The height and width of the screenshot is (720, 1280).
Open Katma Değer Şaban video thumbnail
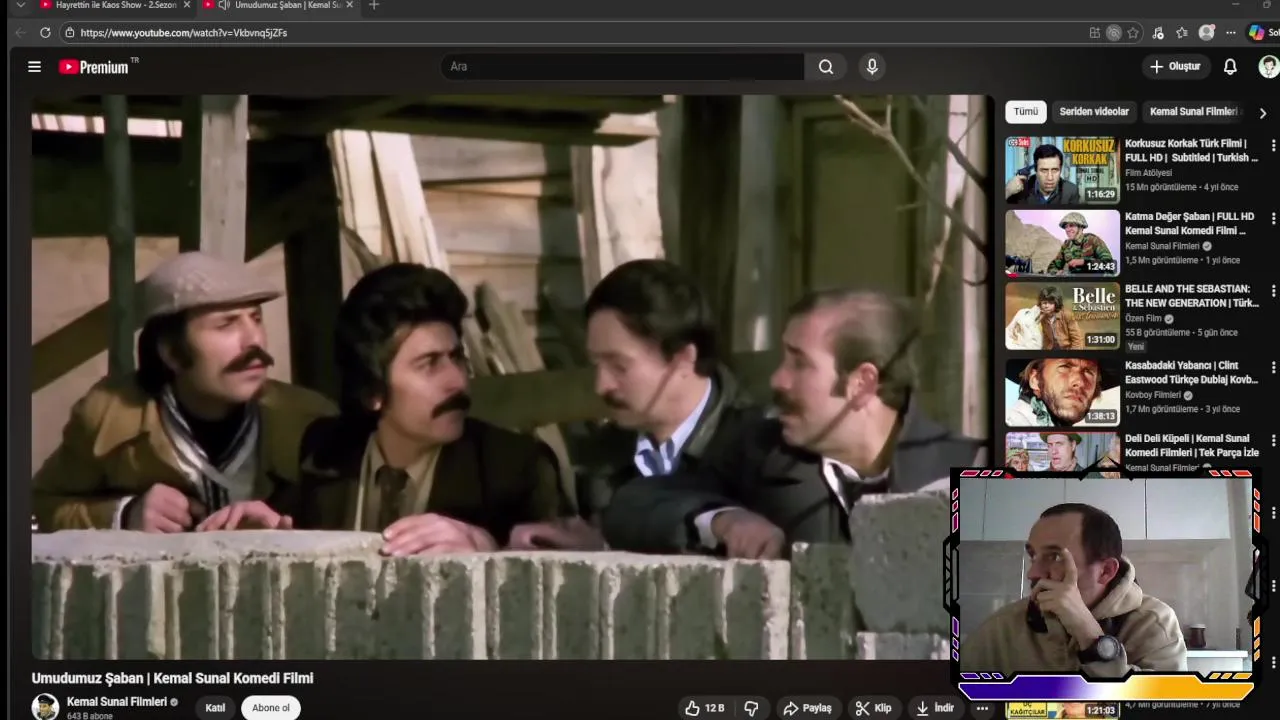(x=1062, y=243)
